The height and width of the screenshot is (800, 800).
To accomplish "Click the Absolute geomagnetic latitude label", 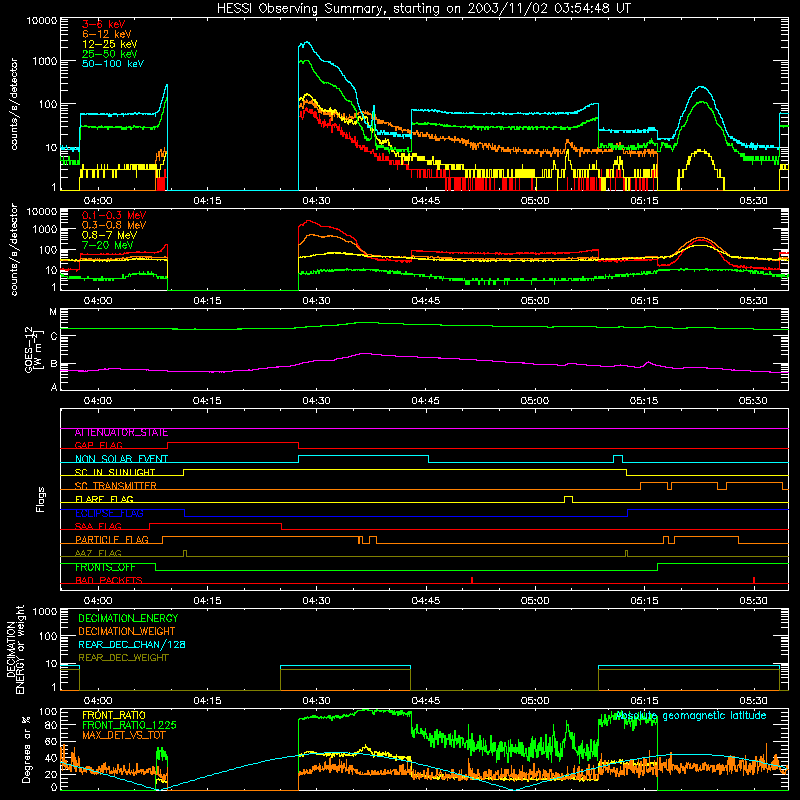I will (x=689, y=716).
